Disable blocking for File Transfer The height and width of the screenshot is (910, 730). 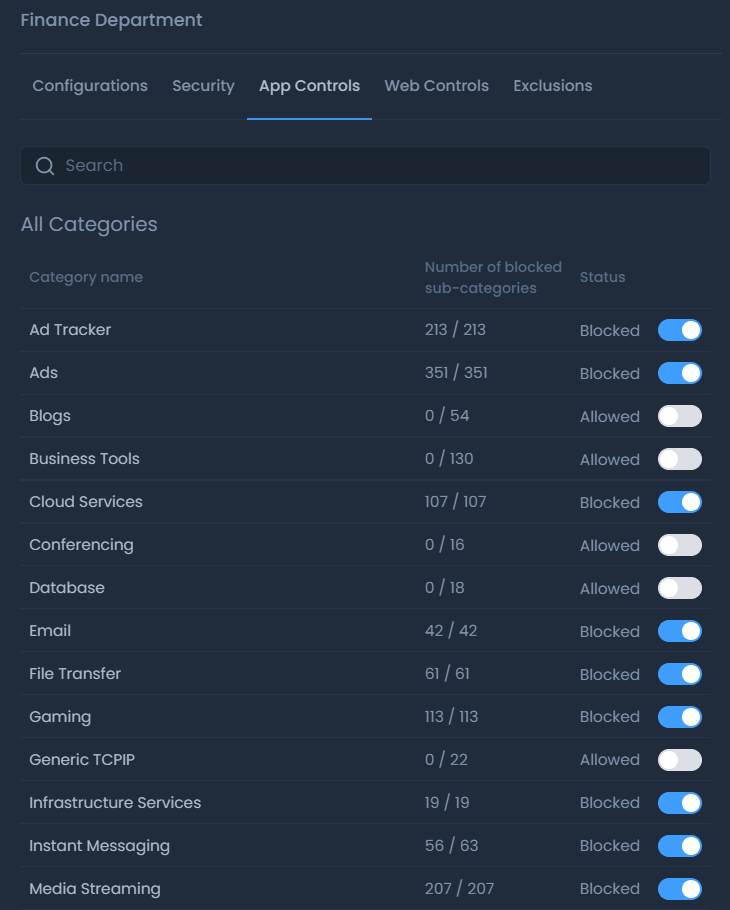(679, 674)
